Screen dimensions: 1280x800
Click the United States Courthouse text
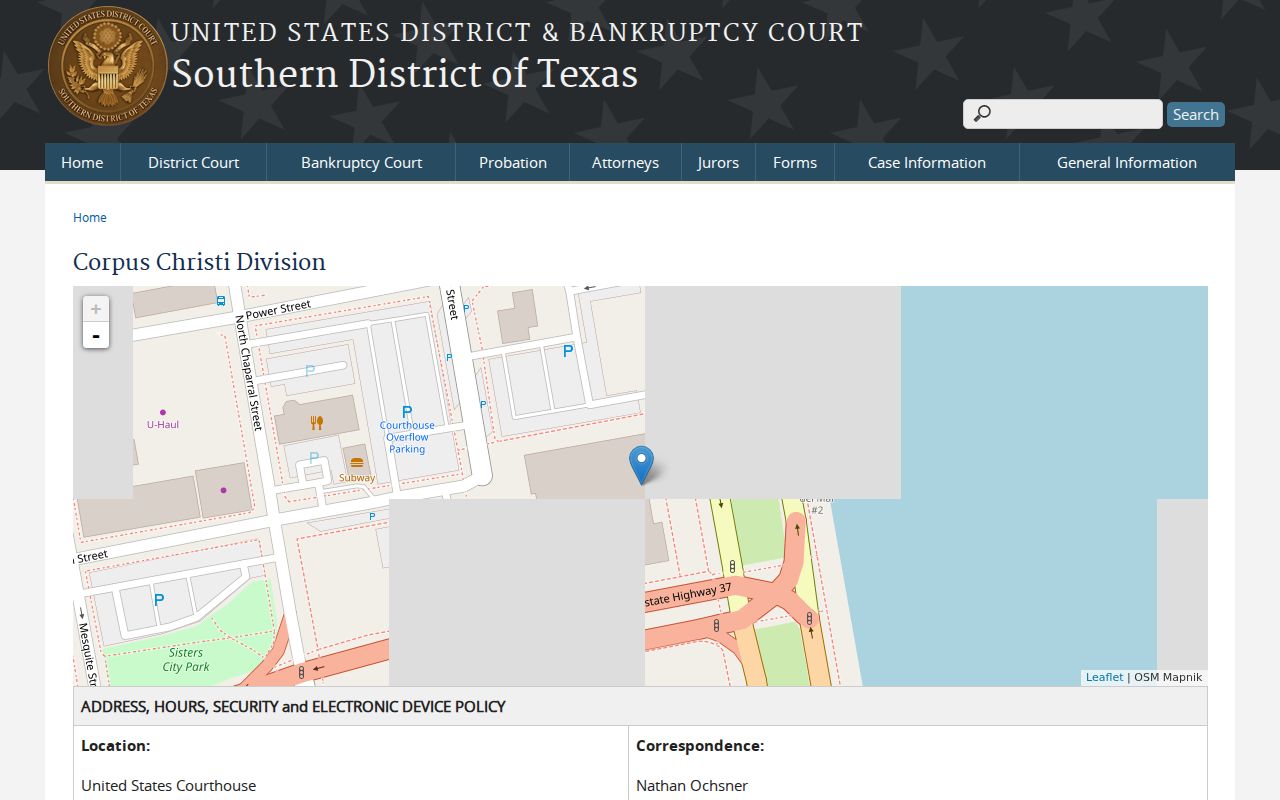click(168, 785)
